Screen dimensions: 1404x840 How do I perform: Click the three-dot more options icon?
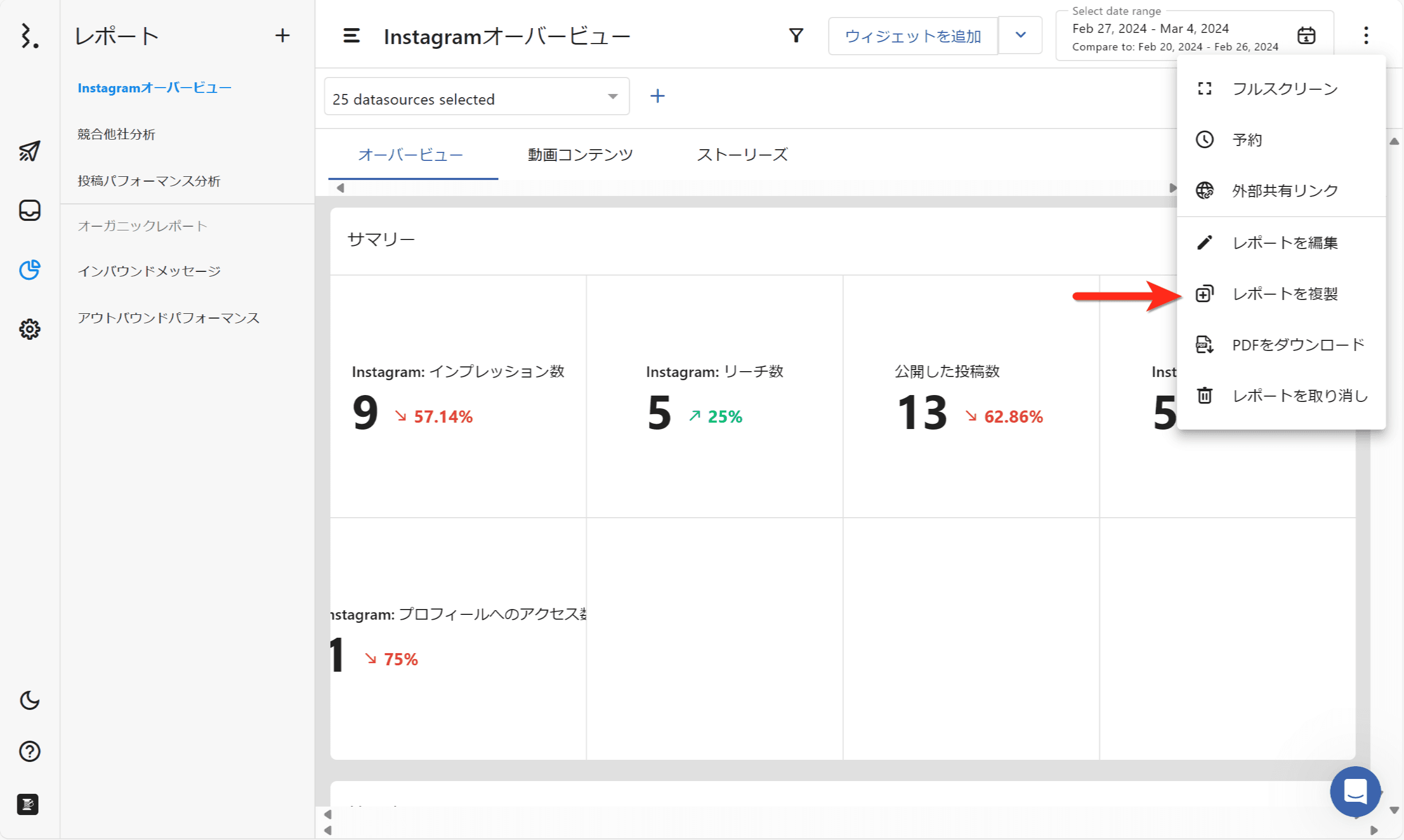[x=1366, y=36]
